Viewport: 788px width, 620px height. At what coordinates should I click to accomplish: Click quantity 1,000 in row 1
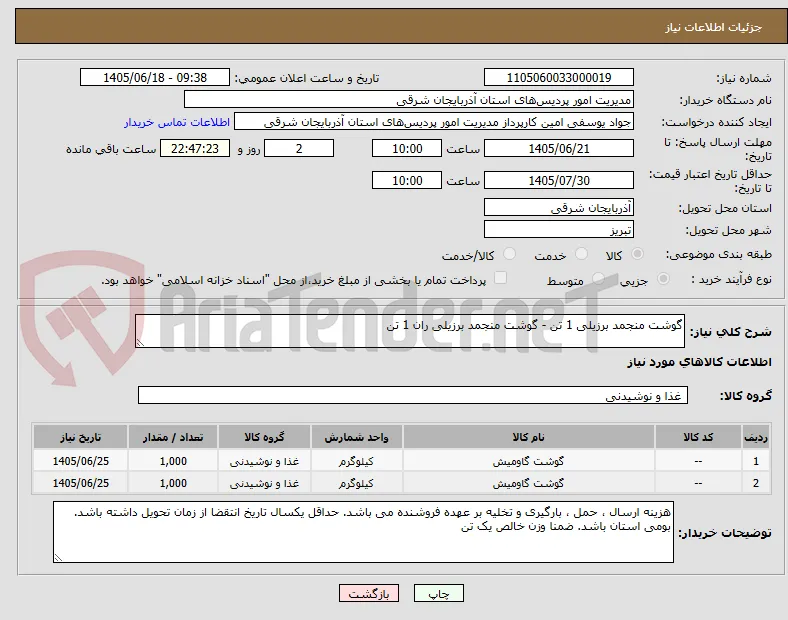click(173, 461)
